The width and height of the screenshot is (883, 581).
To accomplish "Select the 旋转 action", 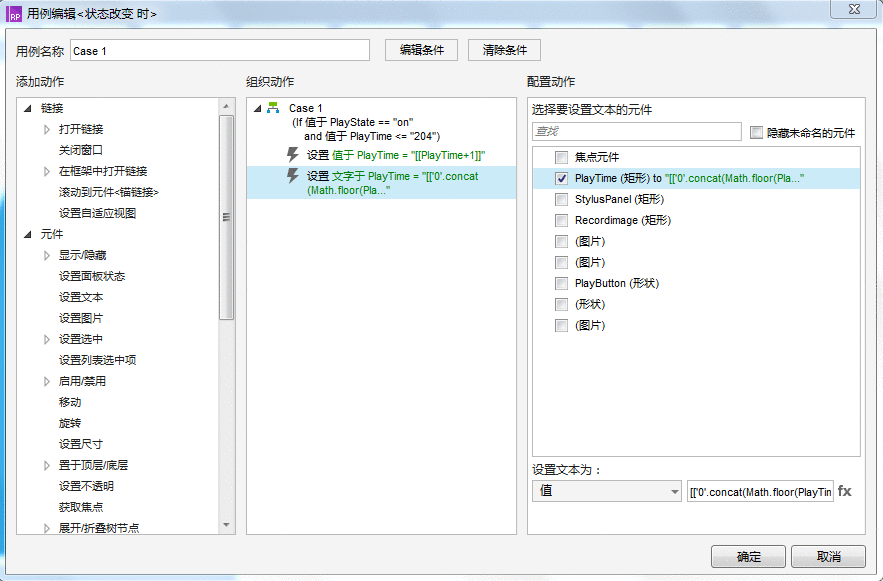I will [70, 423].
